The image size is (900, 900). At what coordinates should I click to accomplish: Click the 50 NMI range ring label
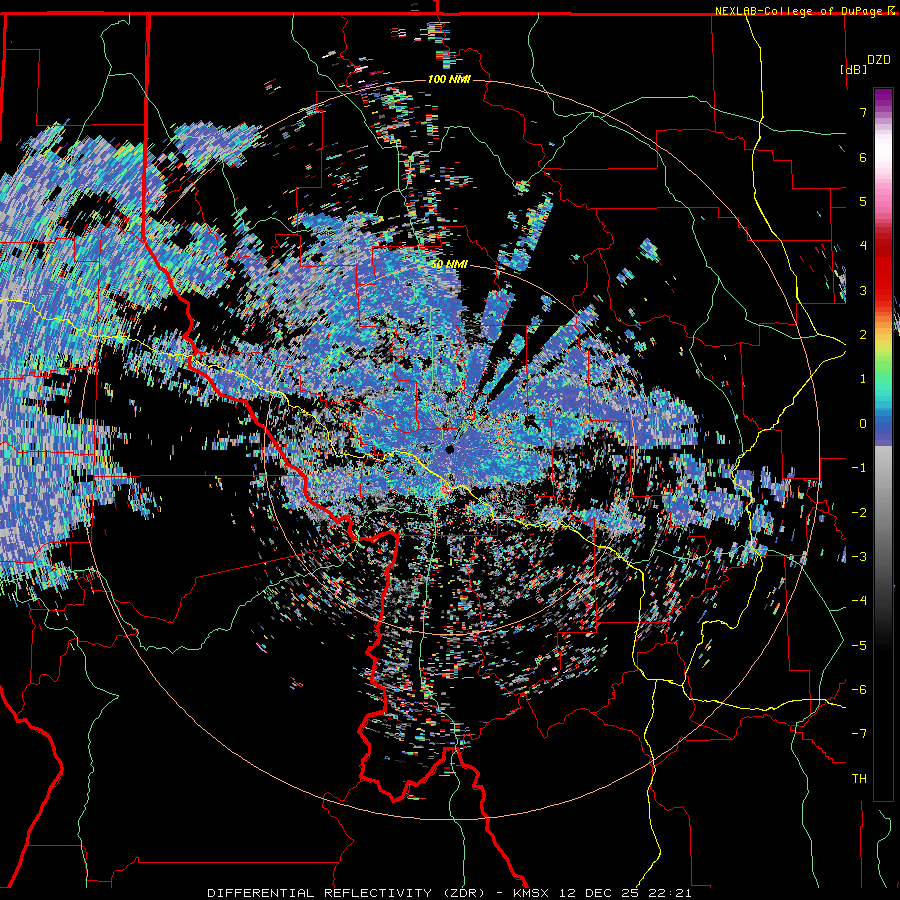click(x=449, y=265)
